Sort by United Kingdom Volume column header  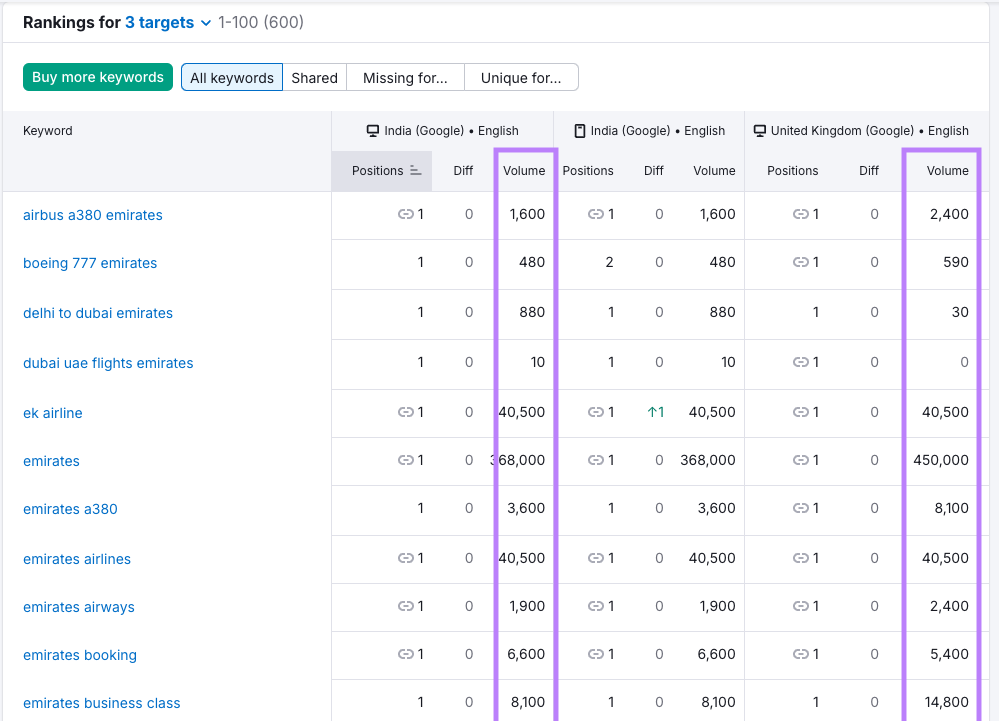coord(947,171)
